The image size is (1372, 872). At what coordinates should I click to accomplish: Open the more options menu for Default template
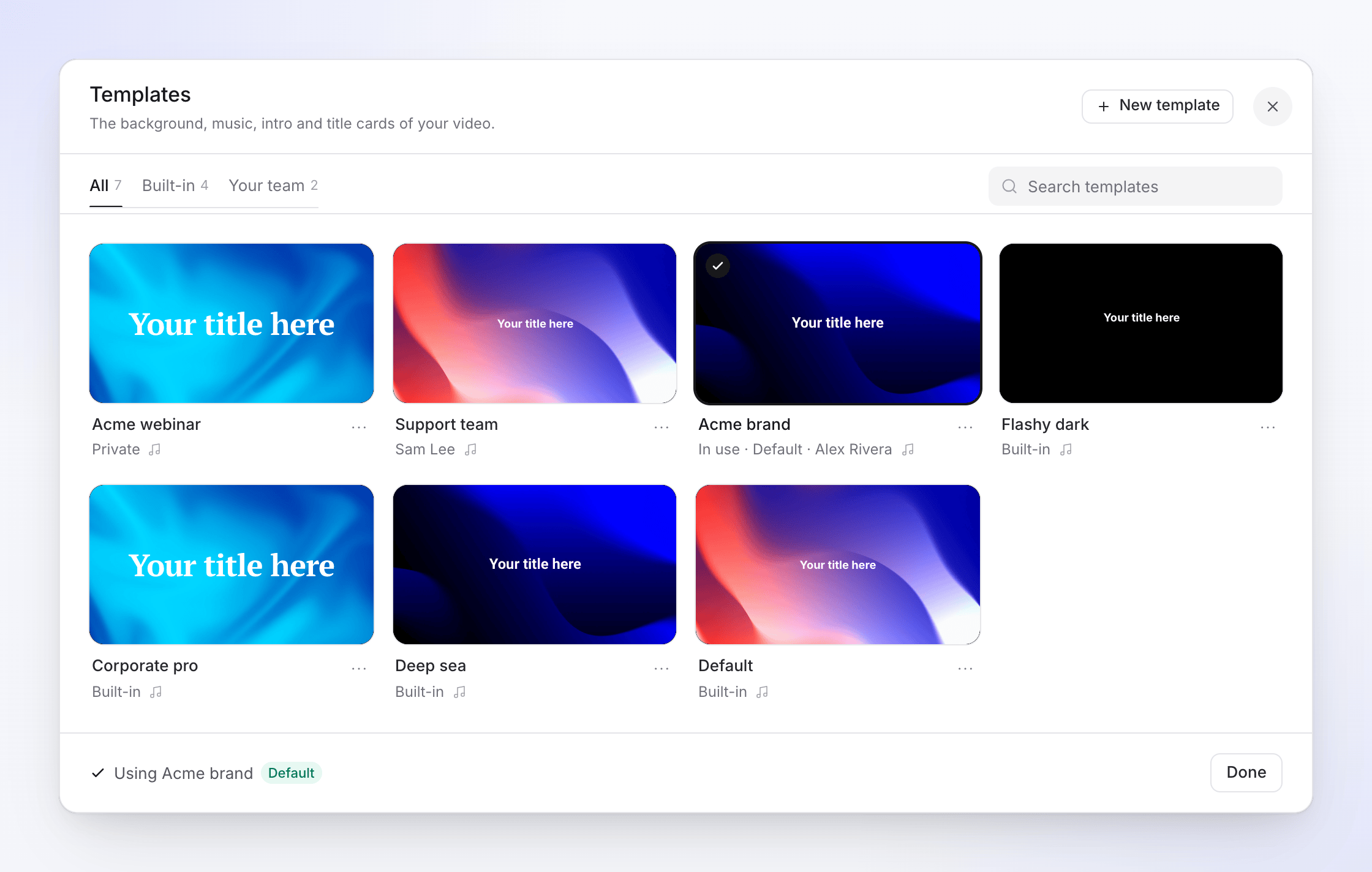point(965,668)
